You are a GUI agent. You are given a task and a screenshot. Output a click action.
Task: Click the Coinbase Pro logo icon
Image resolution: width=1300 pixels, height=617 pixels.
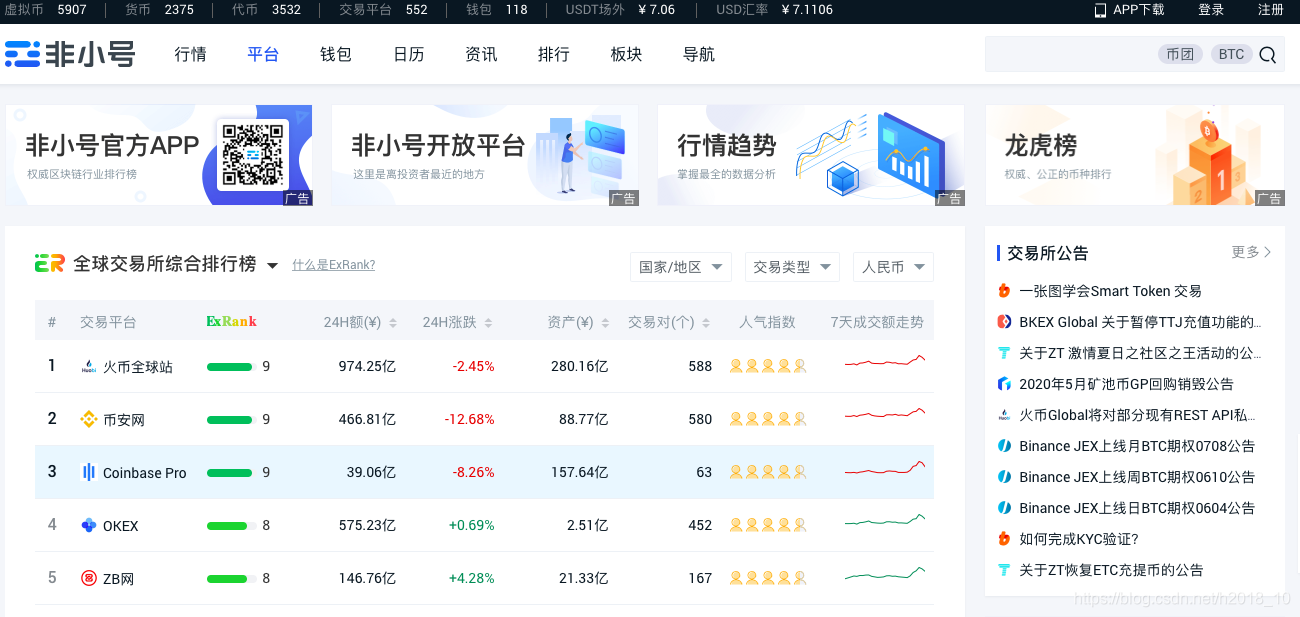point(88,473)
